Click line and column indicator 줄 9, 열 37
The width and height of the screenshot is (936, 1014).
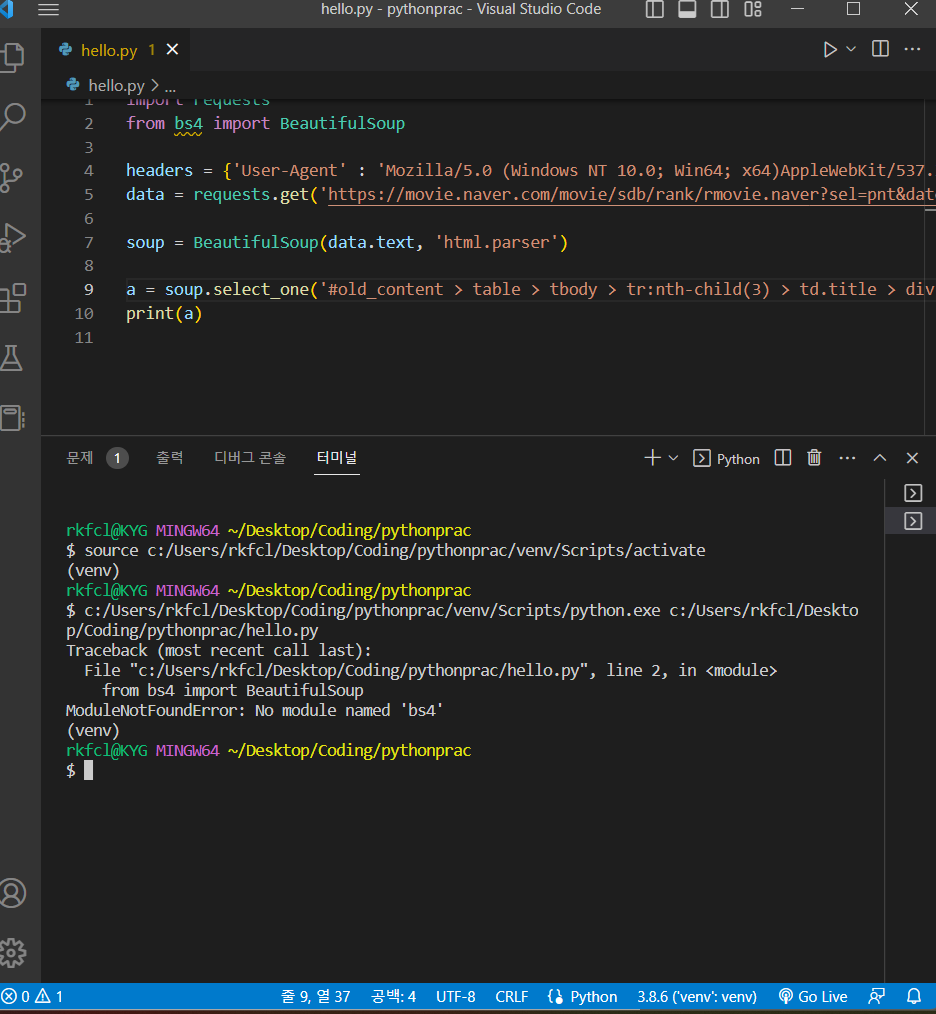tap(316, 997)
